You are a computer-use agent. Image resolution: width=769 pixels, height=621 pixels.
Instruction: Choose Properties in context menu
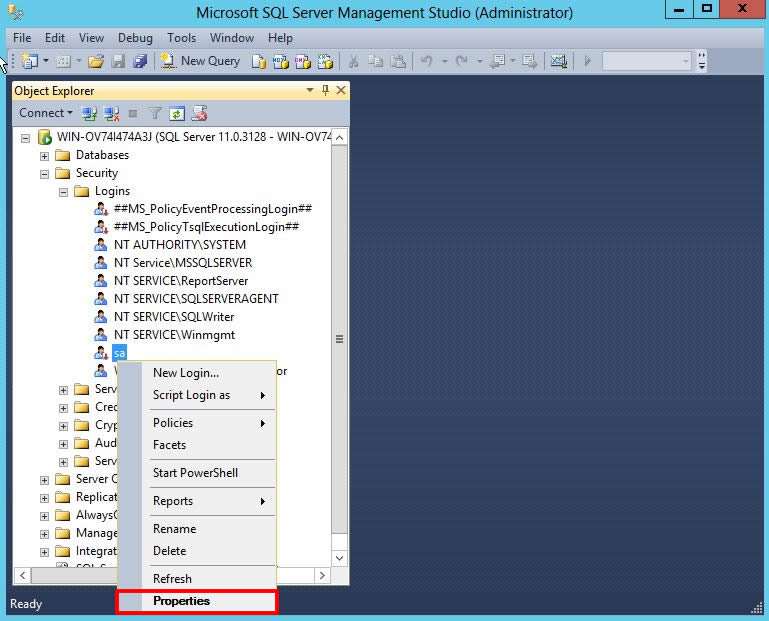197,601
